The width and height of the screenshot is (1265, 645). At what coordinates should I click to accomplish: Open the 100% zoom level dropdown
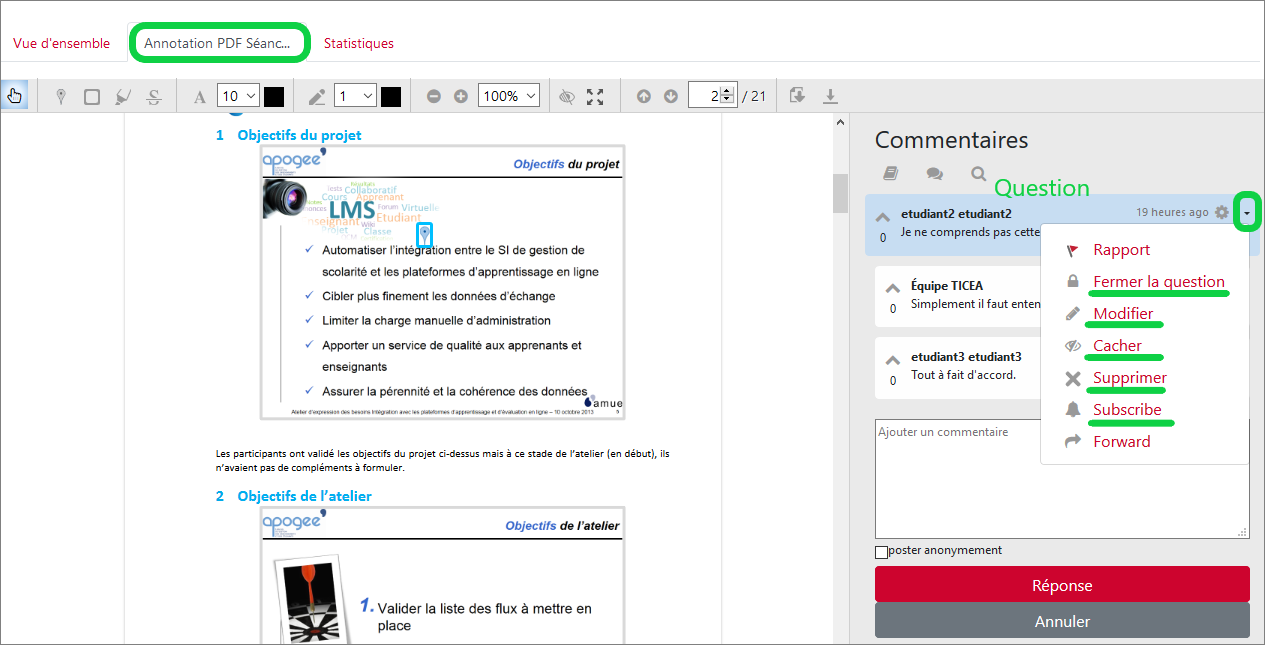tap(509, 96)
